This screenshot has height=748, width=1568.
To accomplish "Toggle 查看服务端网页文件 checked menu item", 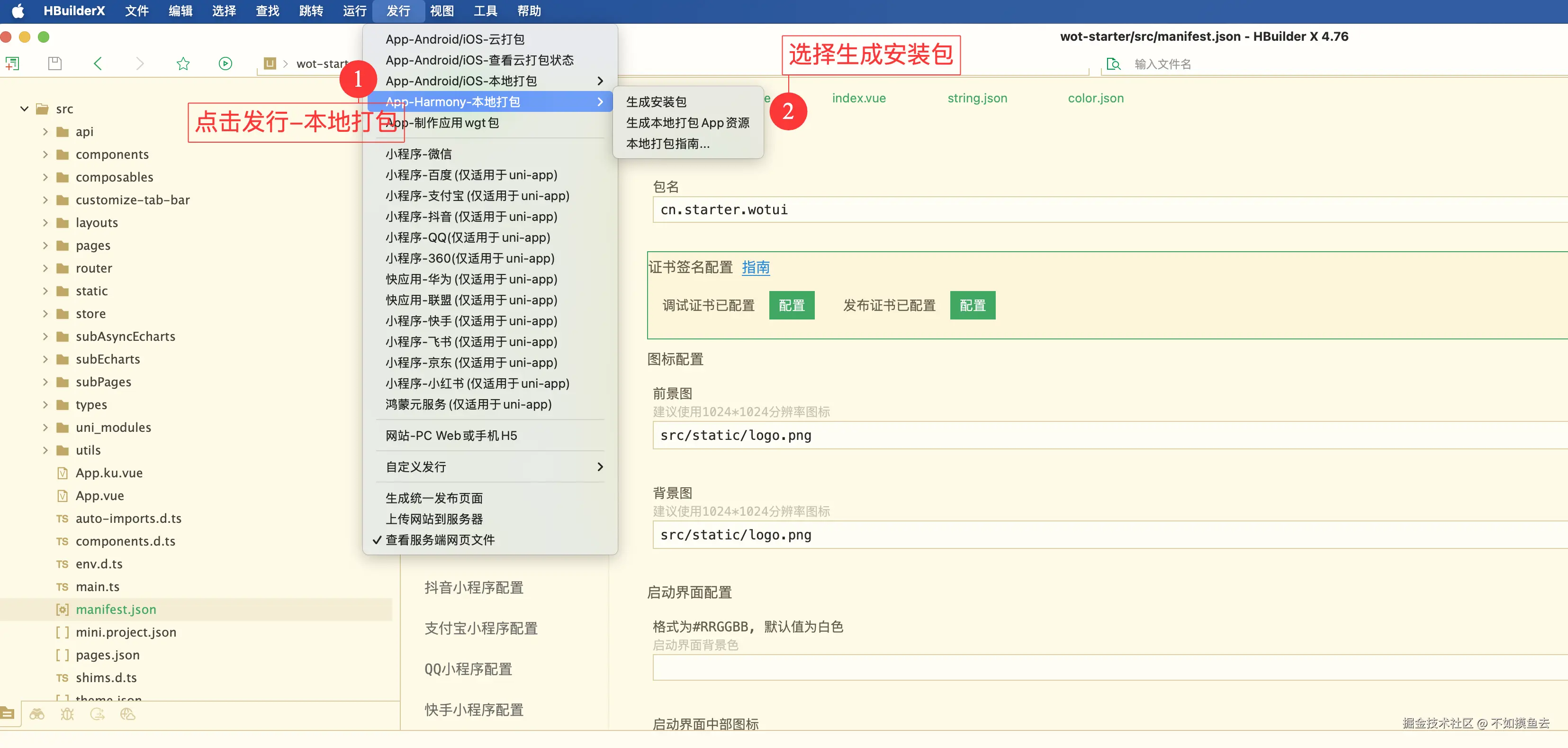I will pos(440,540).
